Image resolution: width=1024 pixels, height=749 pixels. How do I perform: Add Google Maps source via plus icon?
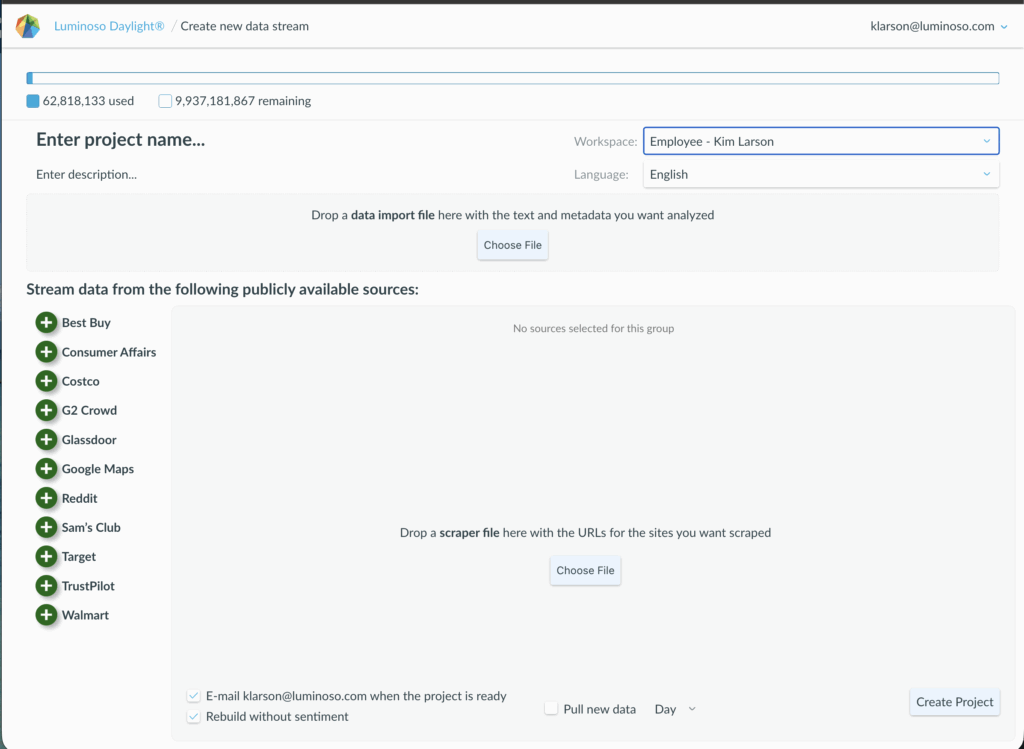coord(46,469)
